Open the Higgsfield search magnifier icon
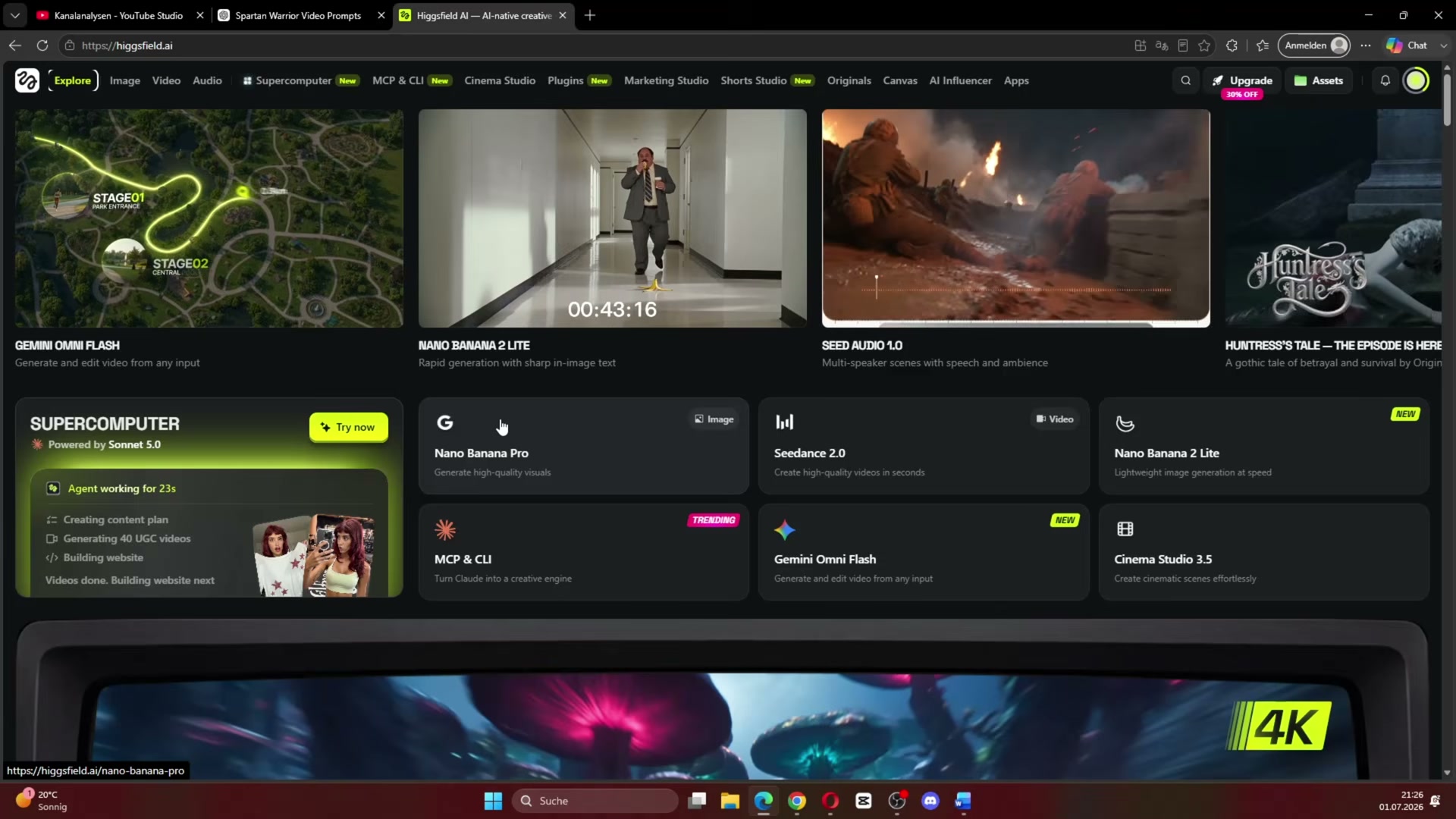Screen dimensions: 1456x819 coord(1186,80)
